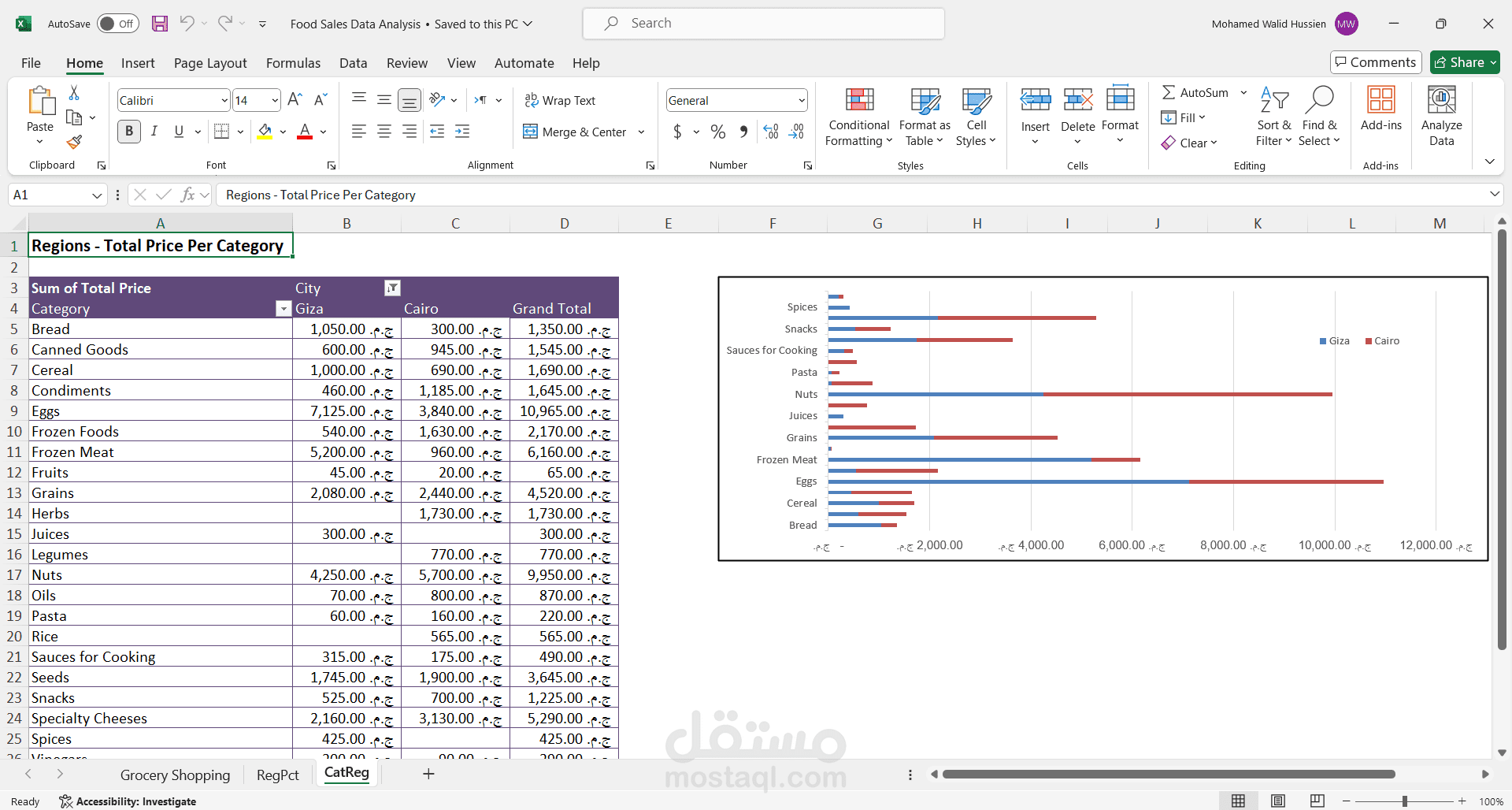Open Format as Table gallery
This screenshot has height=810, width=1512.
(x=925, y=117)
